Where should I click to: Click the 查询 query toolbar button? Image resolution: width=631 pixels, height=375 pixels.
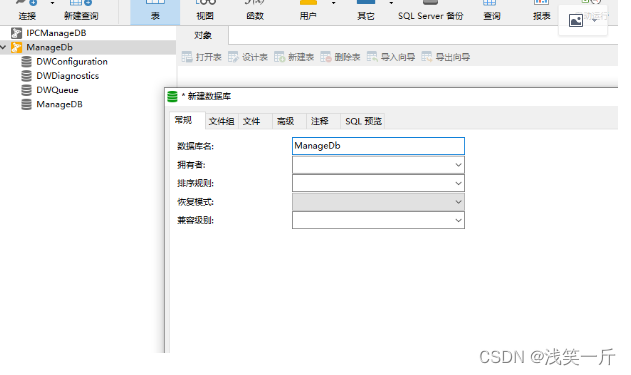[492, 11]
